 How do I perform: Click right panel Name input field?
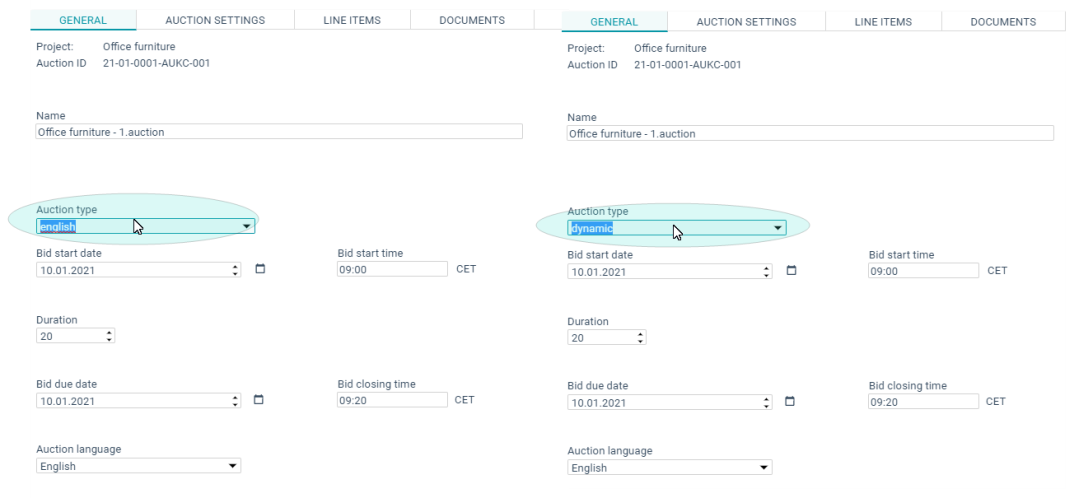(x=810, y=133)
